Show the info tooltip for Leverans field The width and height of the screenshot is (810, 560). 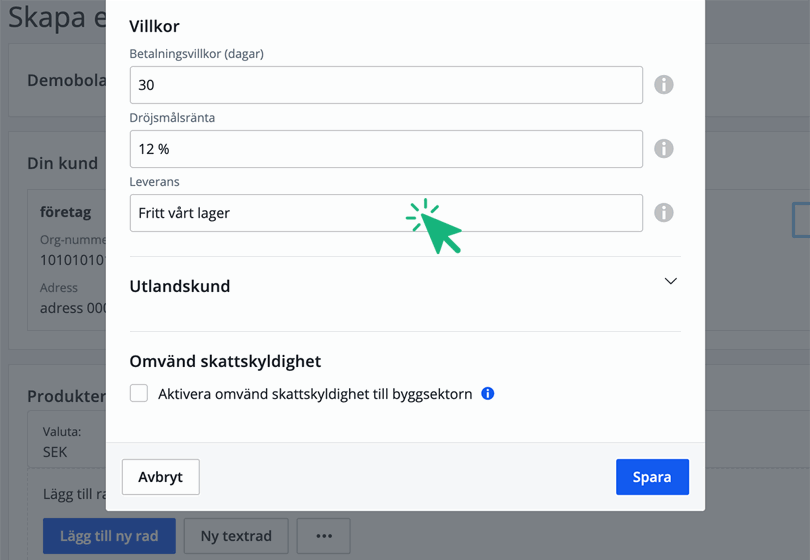(663, 213)
